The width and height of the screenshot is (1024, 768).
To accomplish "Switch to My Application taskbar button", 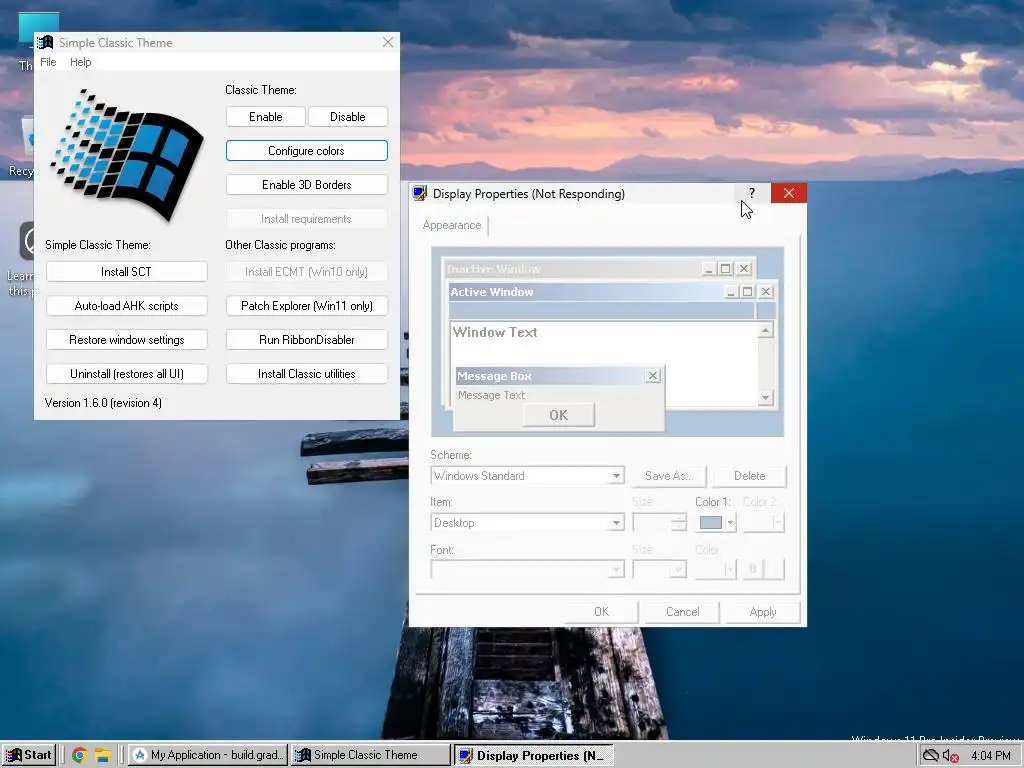I will click(208, 756).
